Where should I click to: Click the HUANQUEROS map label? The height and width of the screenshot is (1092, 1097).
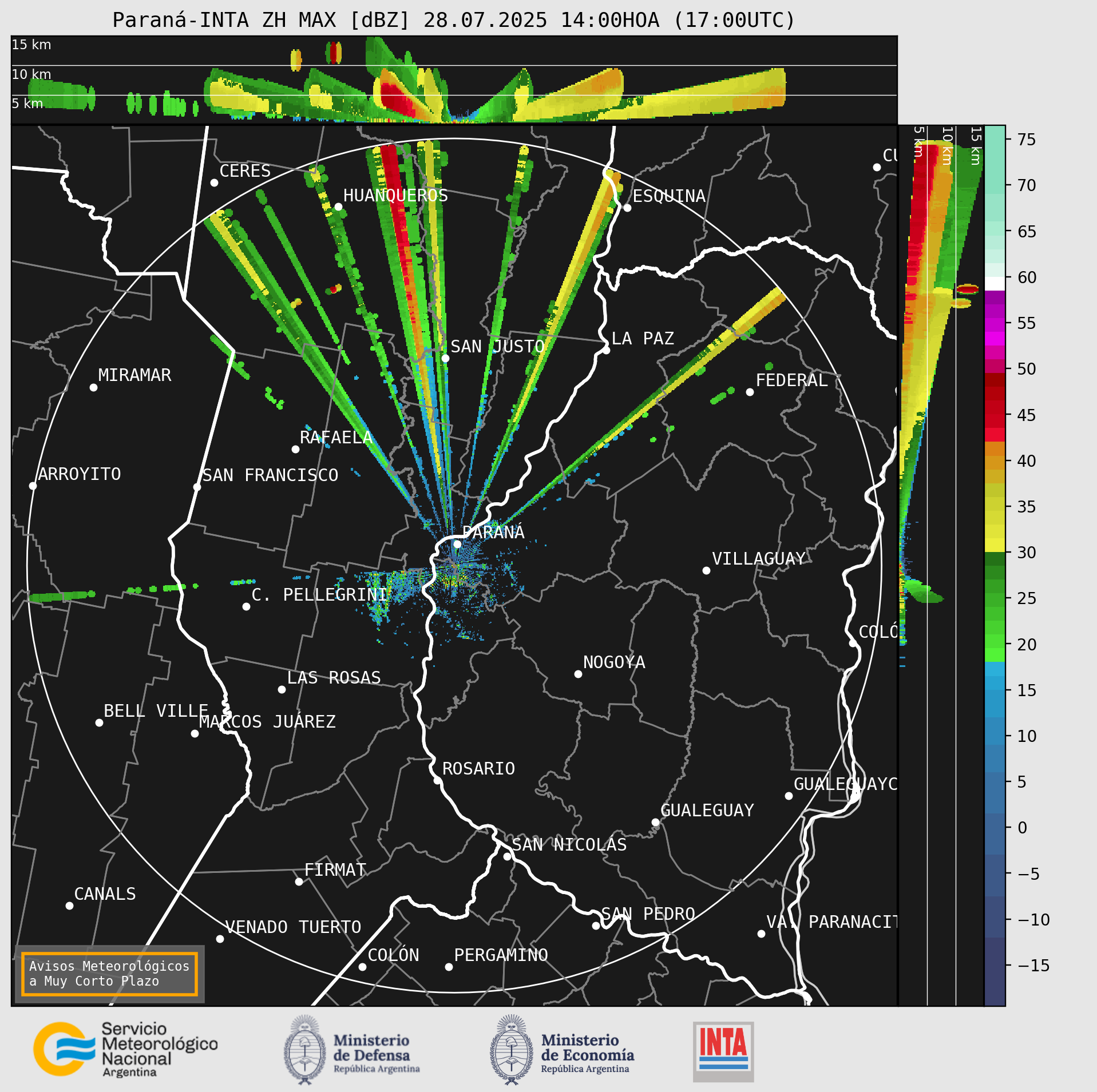coord(395,195)
